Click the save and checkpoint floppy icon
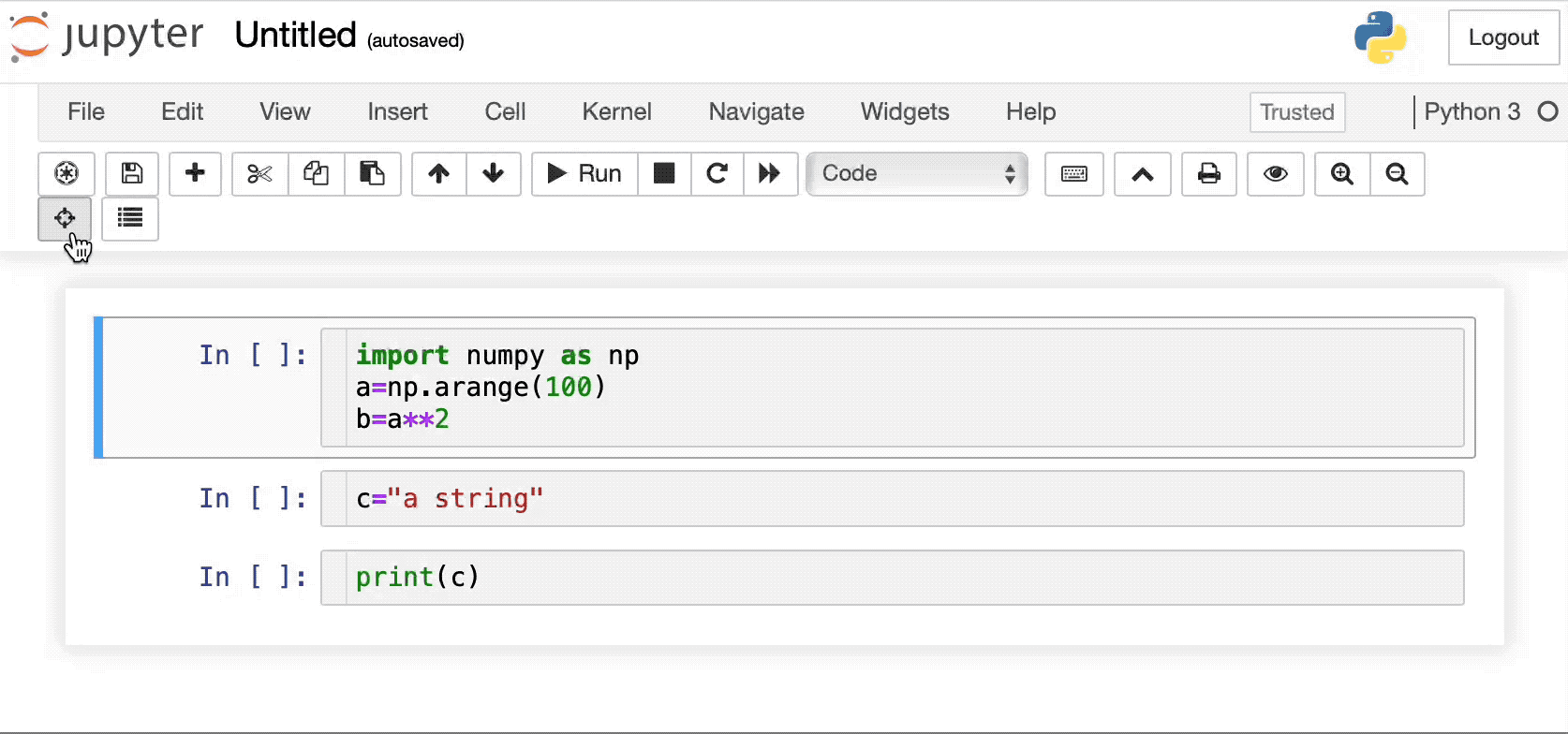The width and height of the screenshot is (1568, 734). (132, 173)
